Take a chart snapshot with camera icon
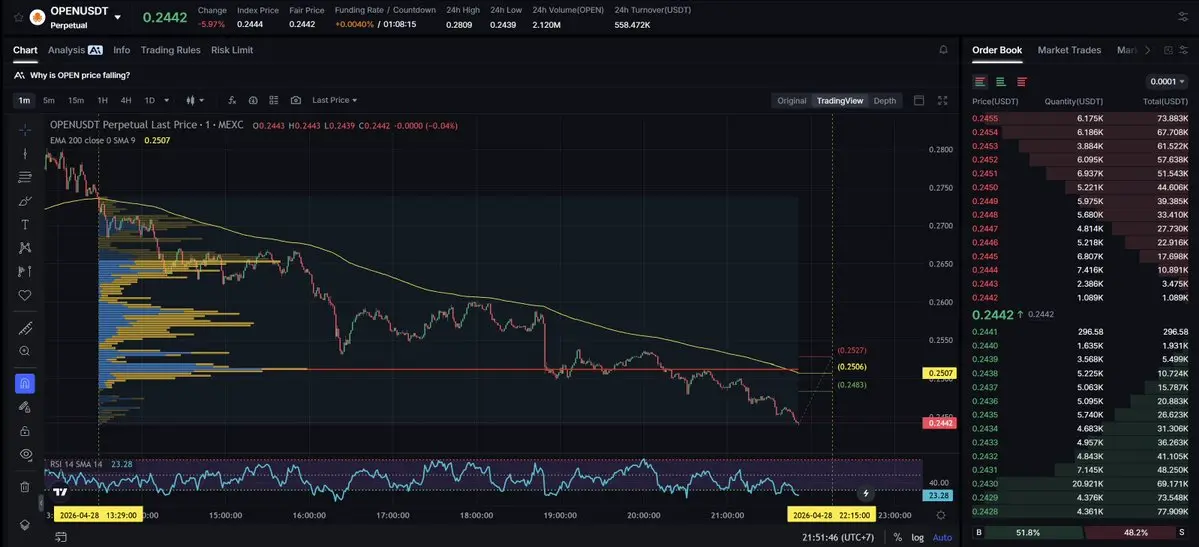 (x=296, y=100)
